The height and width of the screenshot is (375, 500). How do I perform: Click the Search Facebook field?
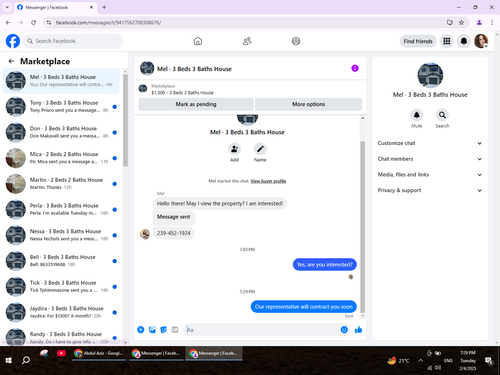73,41
